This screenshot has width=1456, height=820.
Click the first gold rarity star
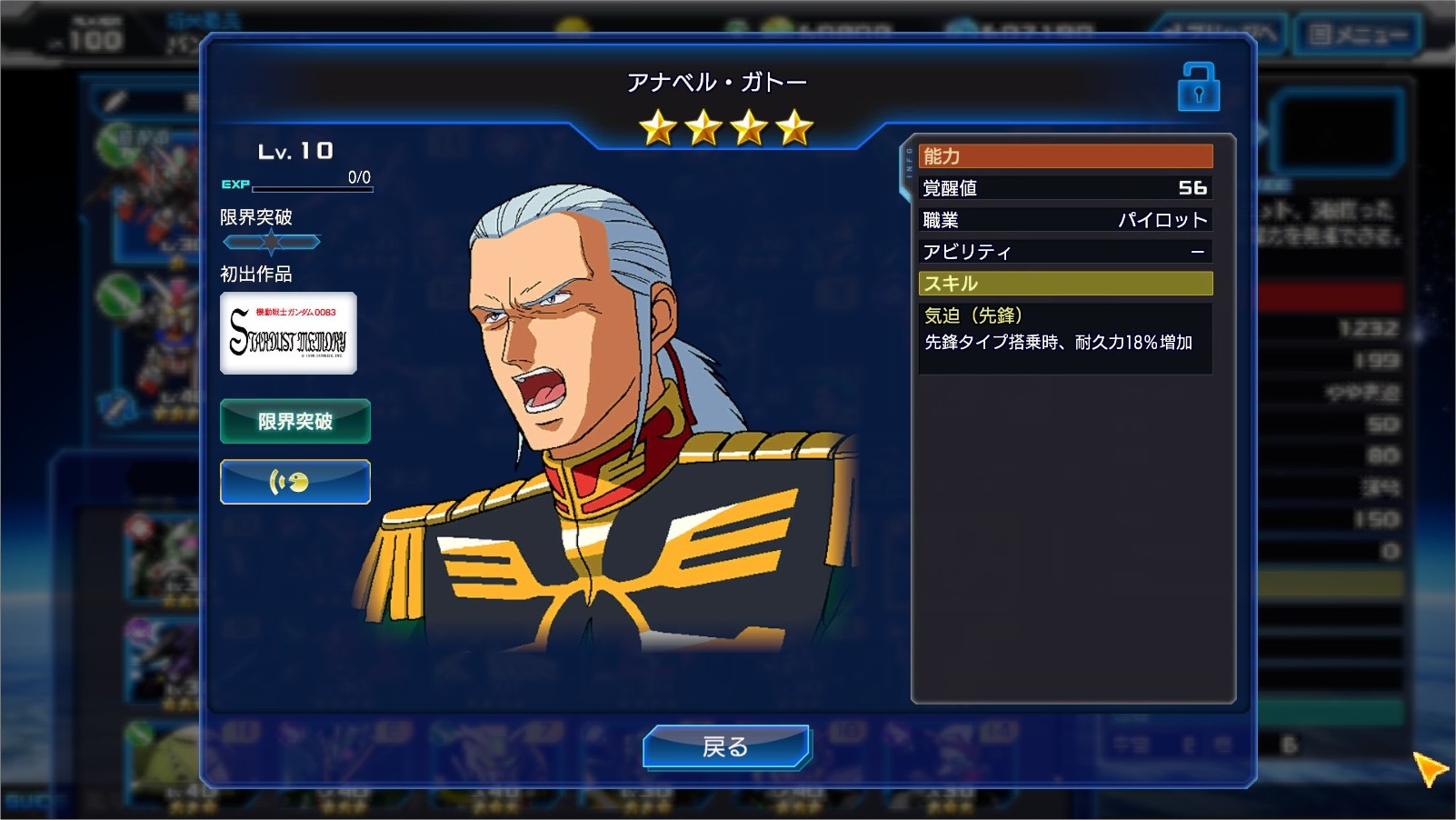point(658,128)
